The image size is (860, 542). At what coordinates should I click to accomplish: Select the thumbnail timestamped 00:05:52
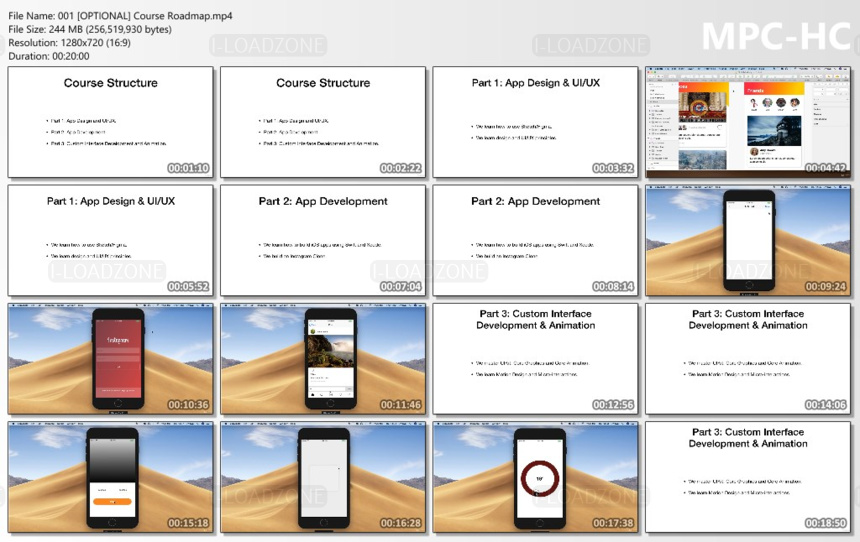pyautogui.click(x=110, y=241)
